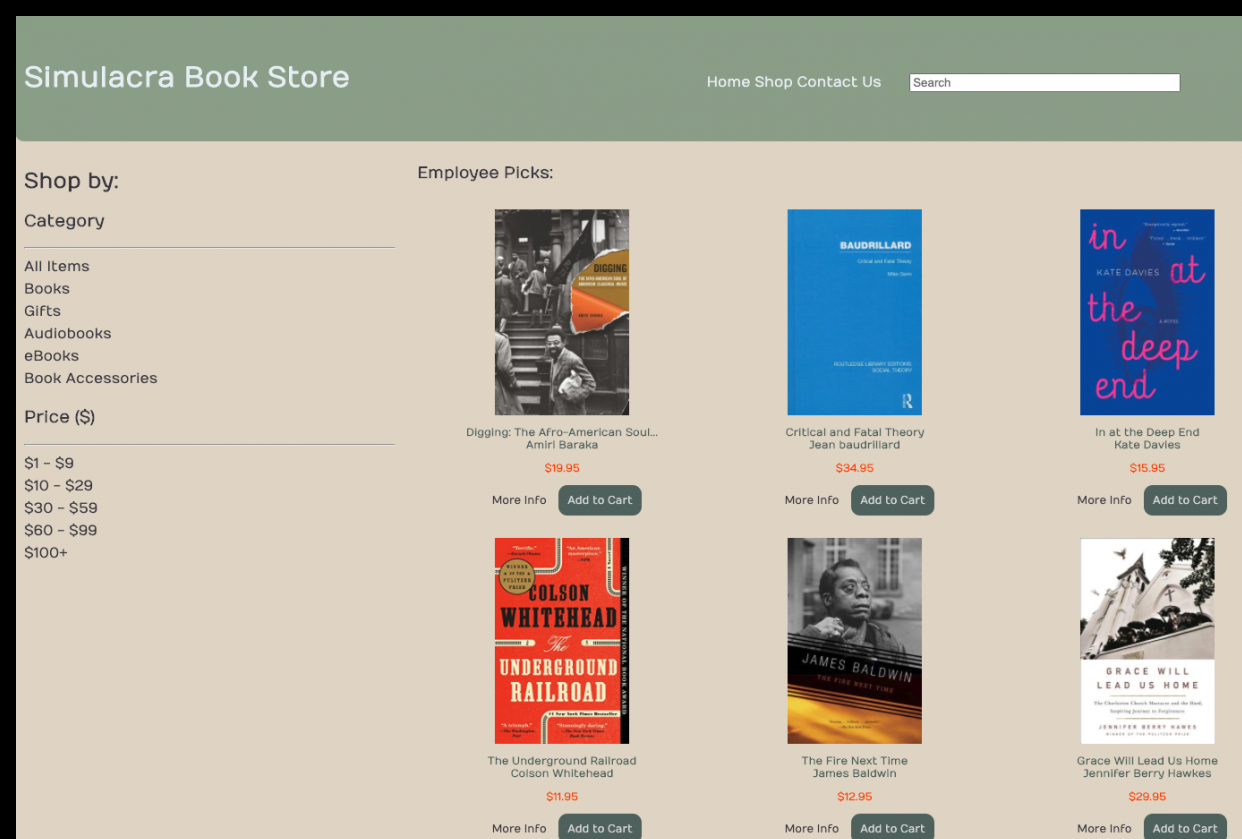
Task: View More Info for Grace Will Lead Us Home
Action: tap(1104, 828)
